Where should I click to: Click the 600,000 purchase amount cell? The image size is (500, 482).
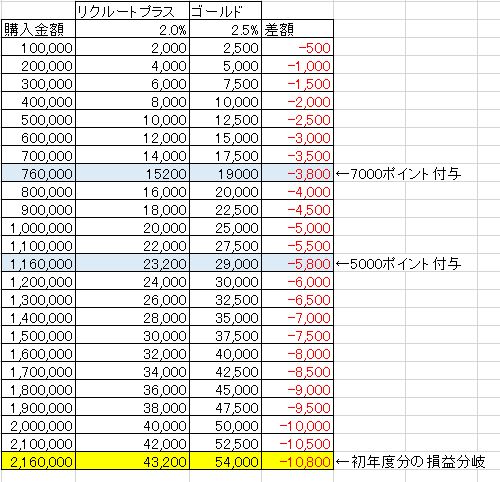click(39, 137)
